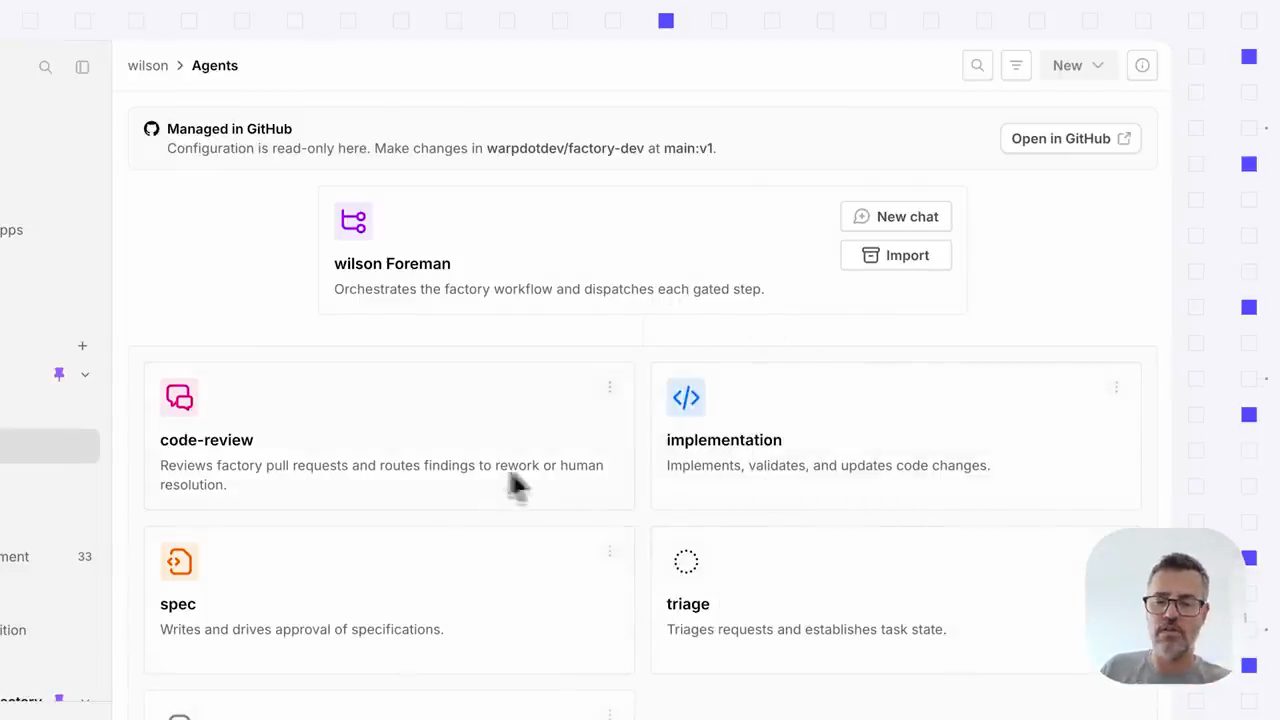Viewport: 1280px width, 720px height.
Task: Click the triage dotted circle icon
Action: [686, 561]
